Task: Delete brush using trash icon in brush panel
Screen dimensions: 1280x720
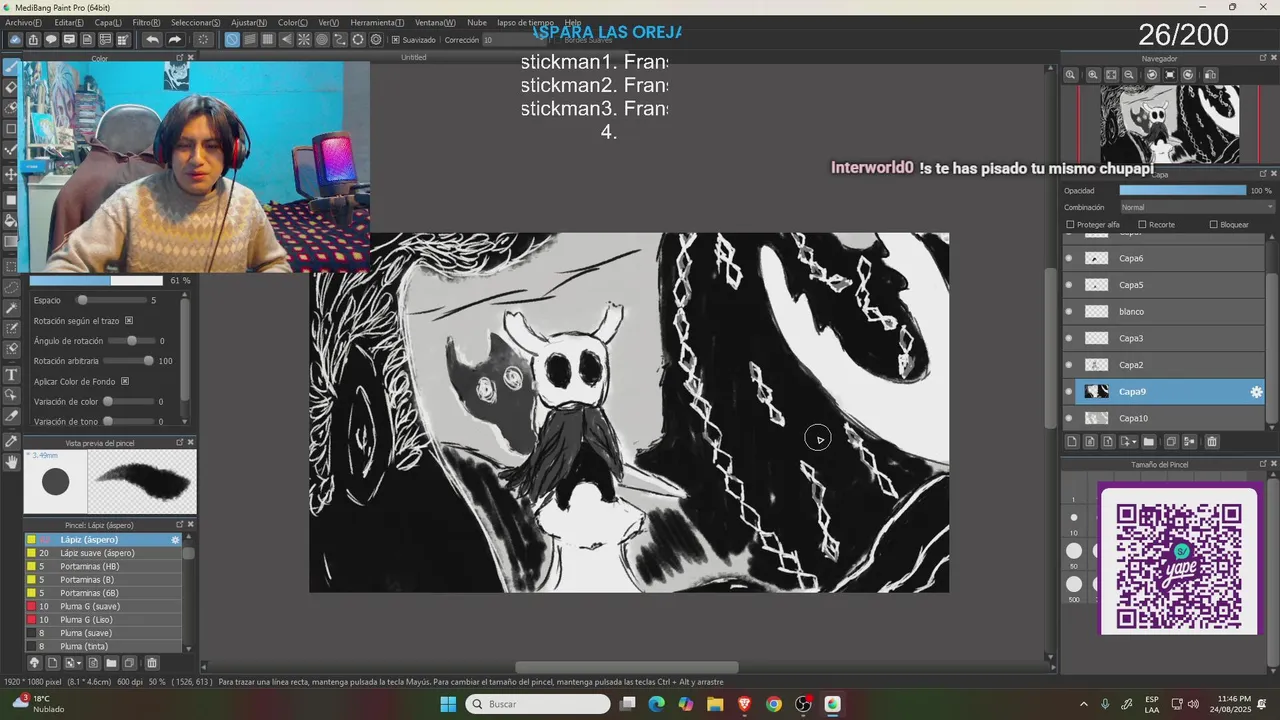Action: click(x=152, y=663)
